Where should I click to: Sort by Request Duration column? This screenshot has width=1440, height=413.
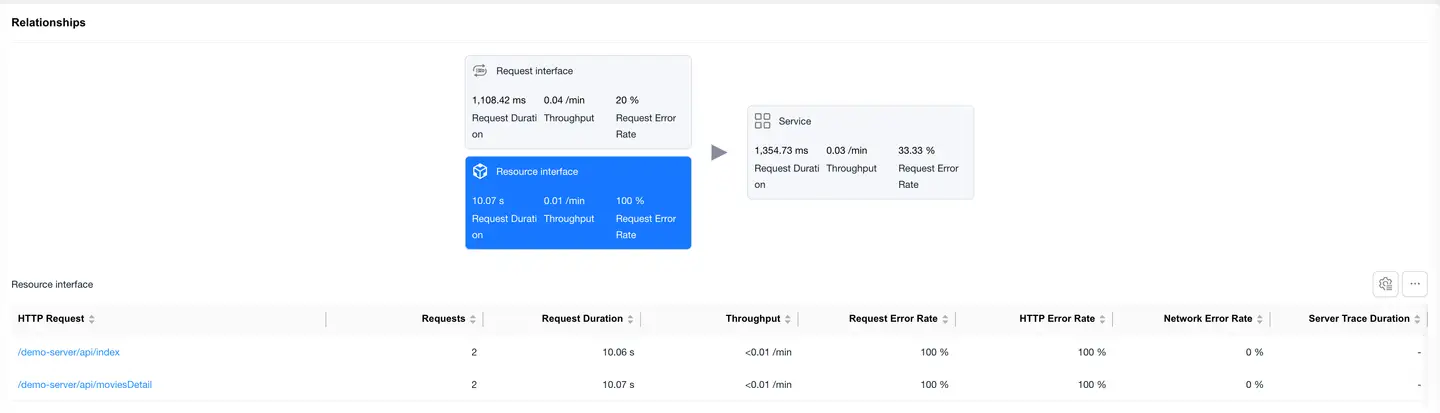click(631, 319)
